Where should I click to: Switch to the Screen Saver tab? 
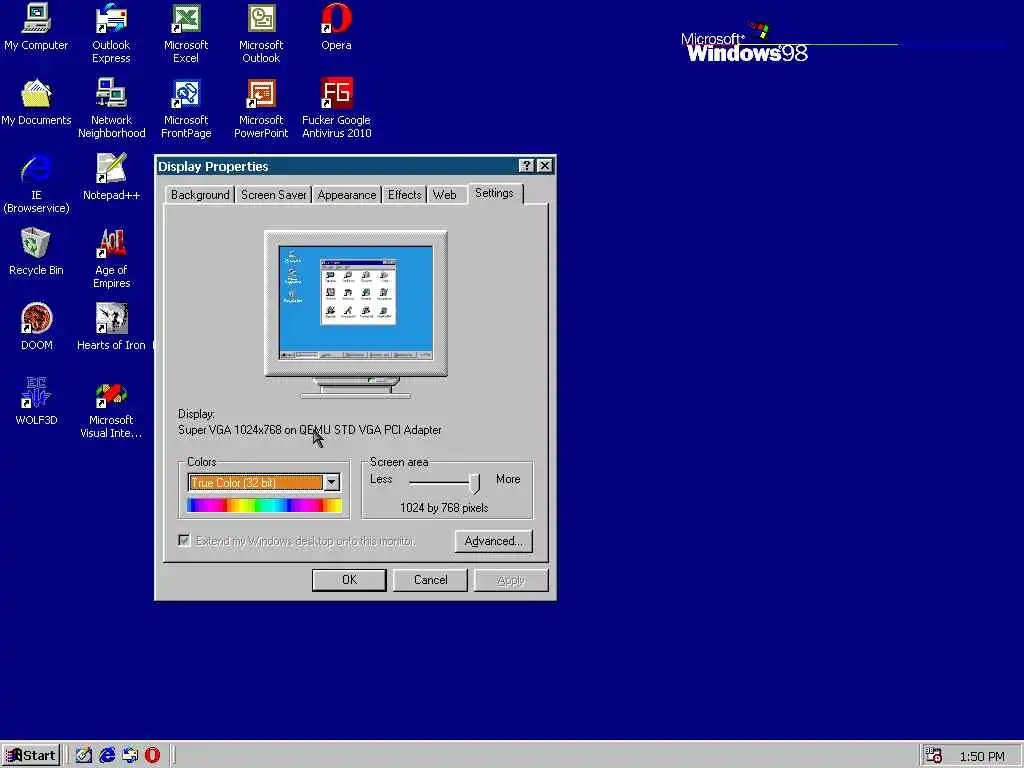273,195
